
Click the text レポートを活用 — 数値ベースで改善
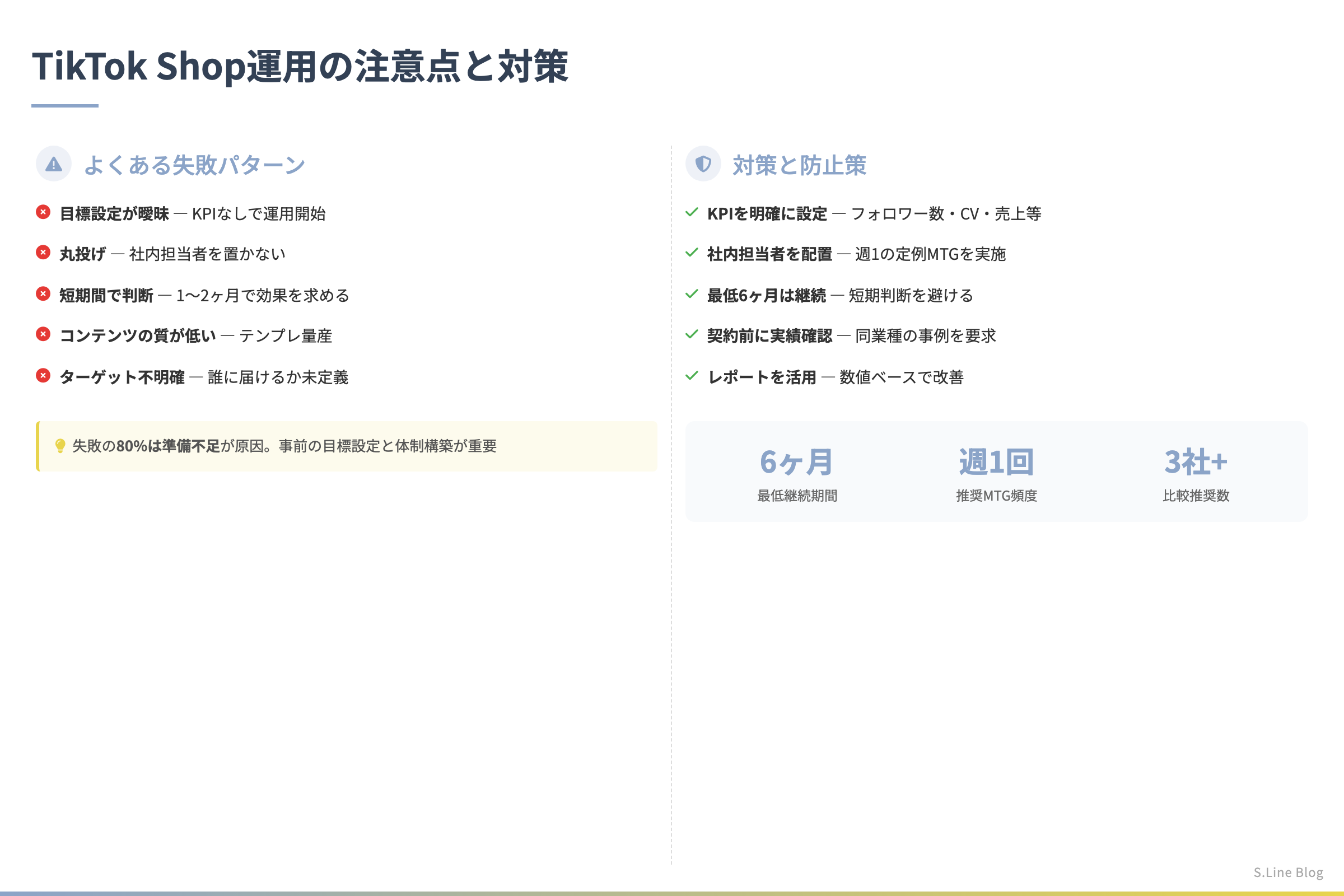[836, 377]
